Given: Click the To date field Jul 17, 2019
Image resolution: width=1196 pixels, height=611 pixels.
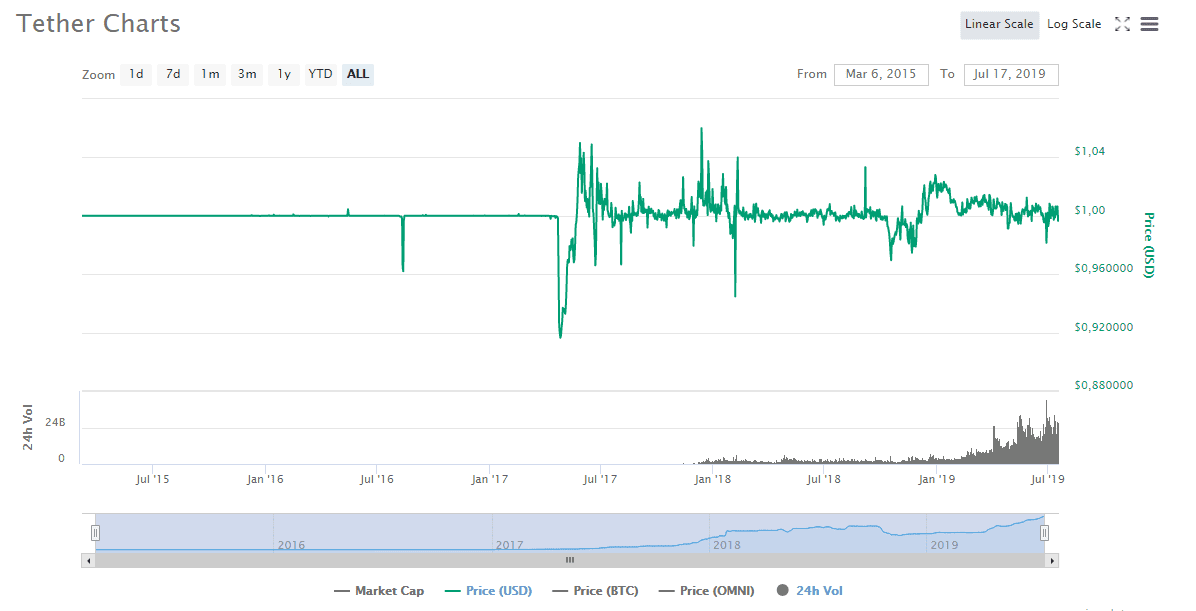Looking at the screenshot, I should [x=1011, y=74].
